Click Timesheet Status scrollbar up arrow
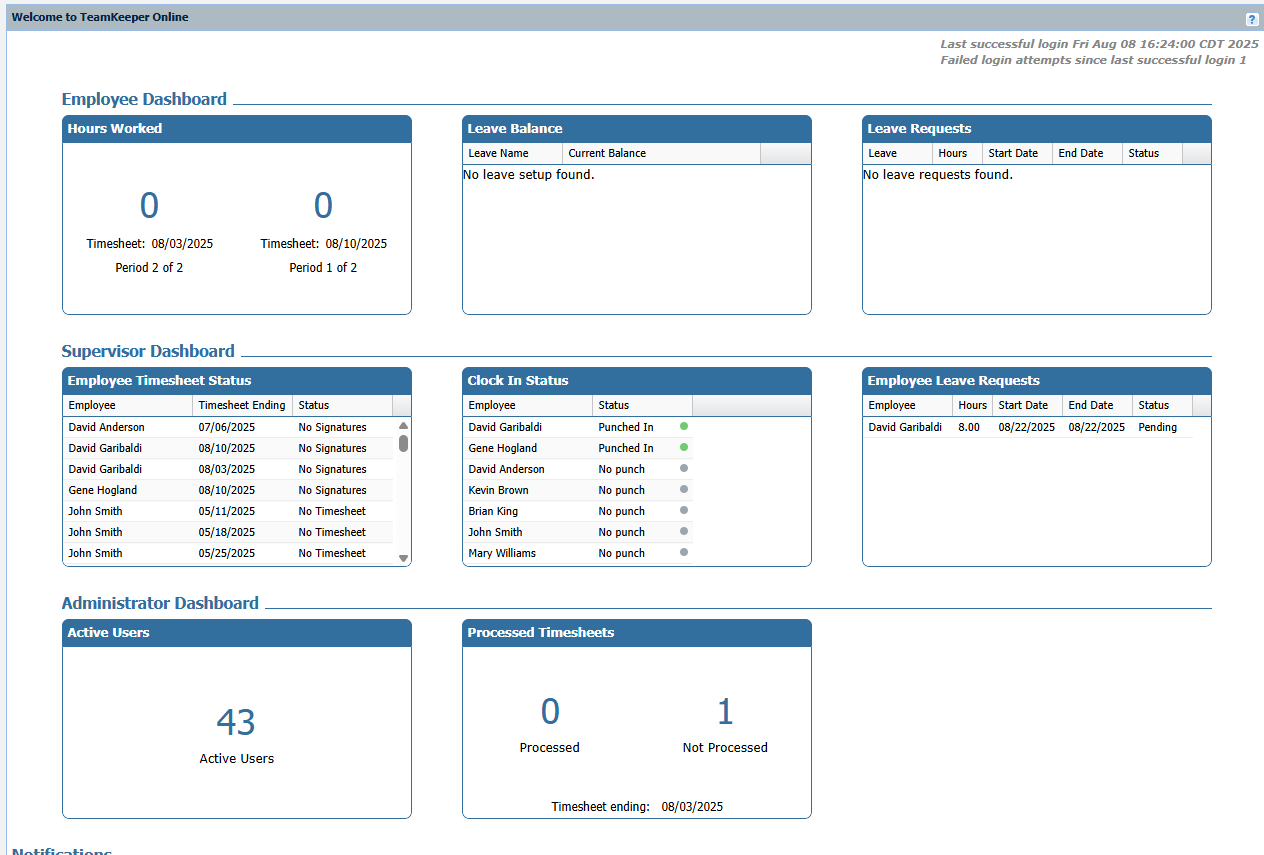 403,425
